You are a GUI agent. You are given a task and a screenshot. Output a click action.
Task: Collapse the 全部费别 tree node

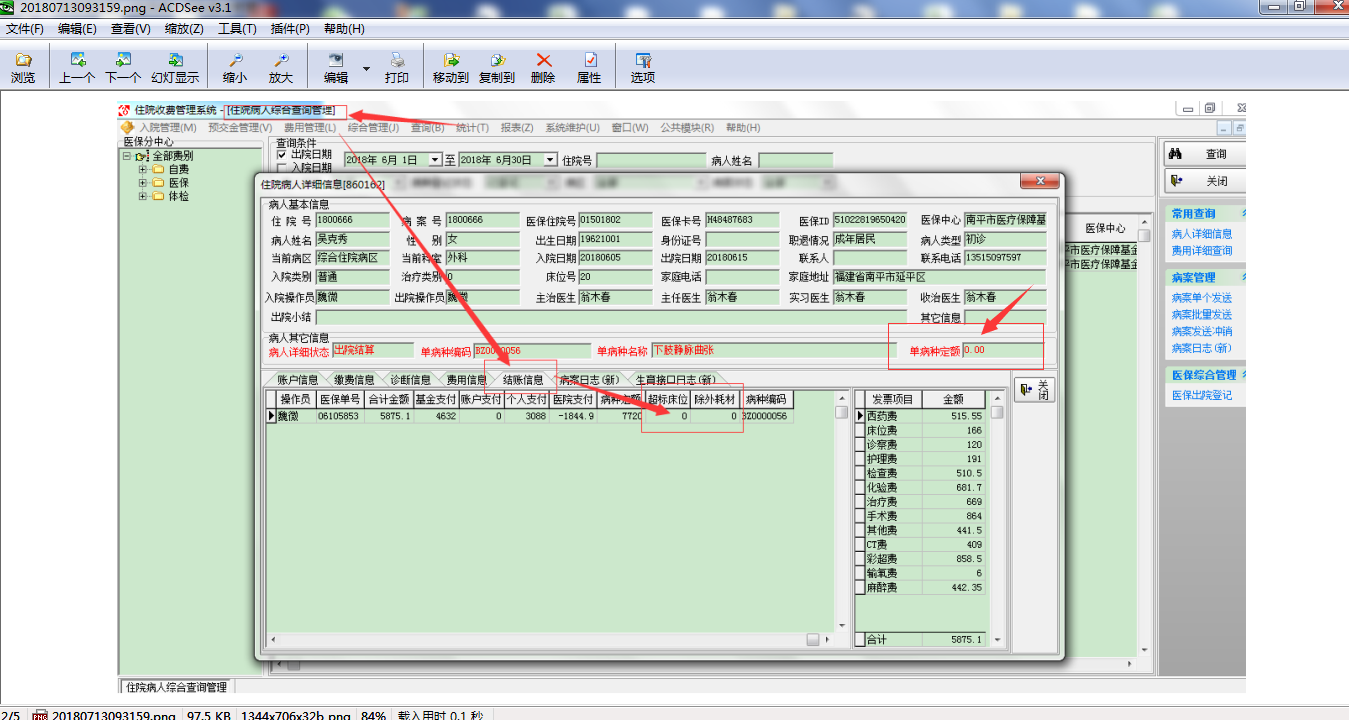pos(127,156)
